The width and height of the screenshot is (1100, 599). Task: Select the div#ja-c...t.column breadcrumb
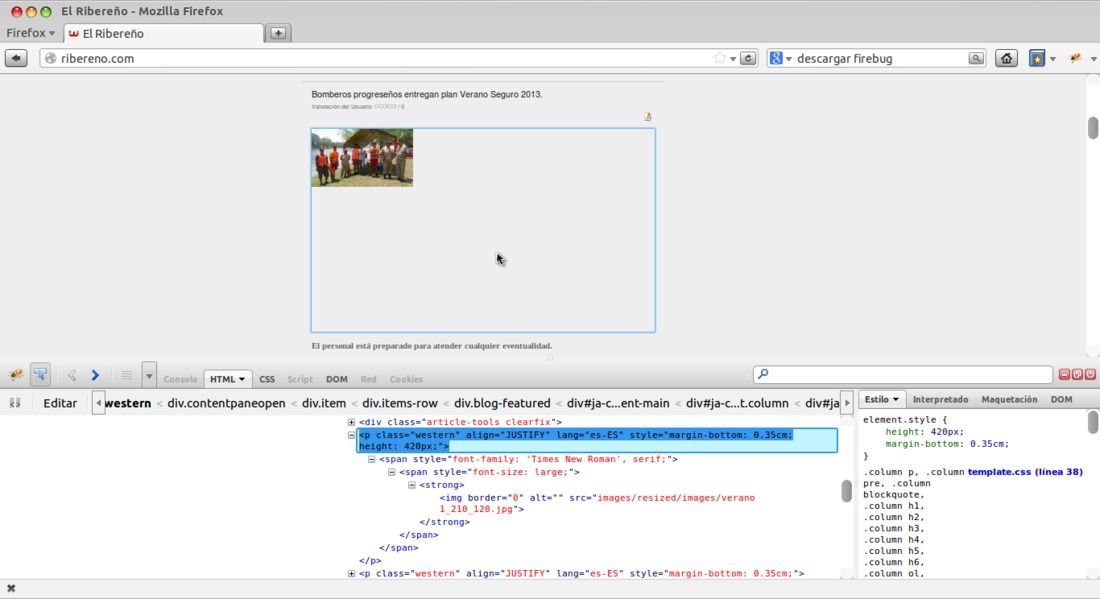737,403
